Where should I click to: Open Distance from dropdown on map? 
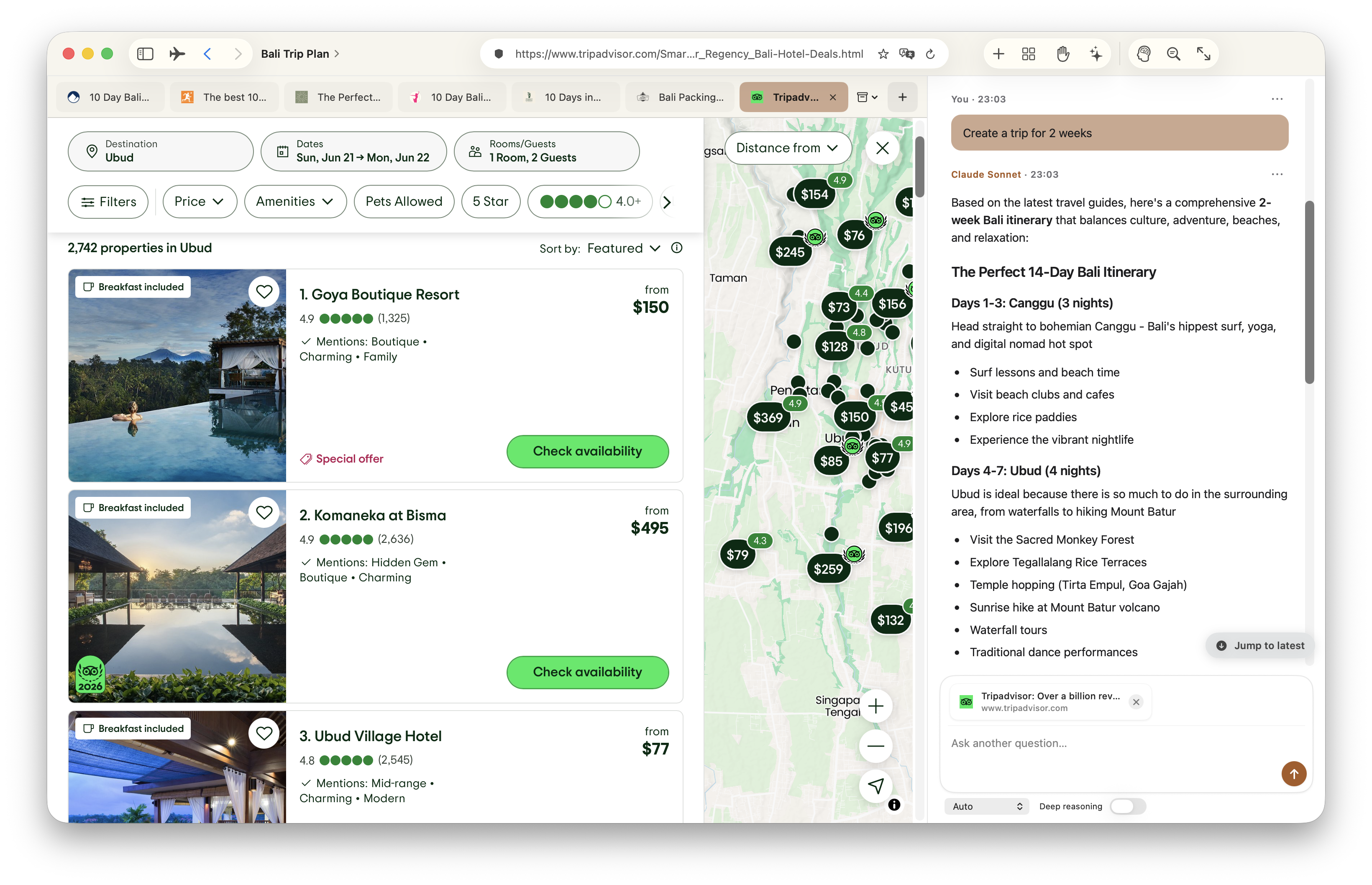pyautogui.click(x=788, y=148)
